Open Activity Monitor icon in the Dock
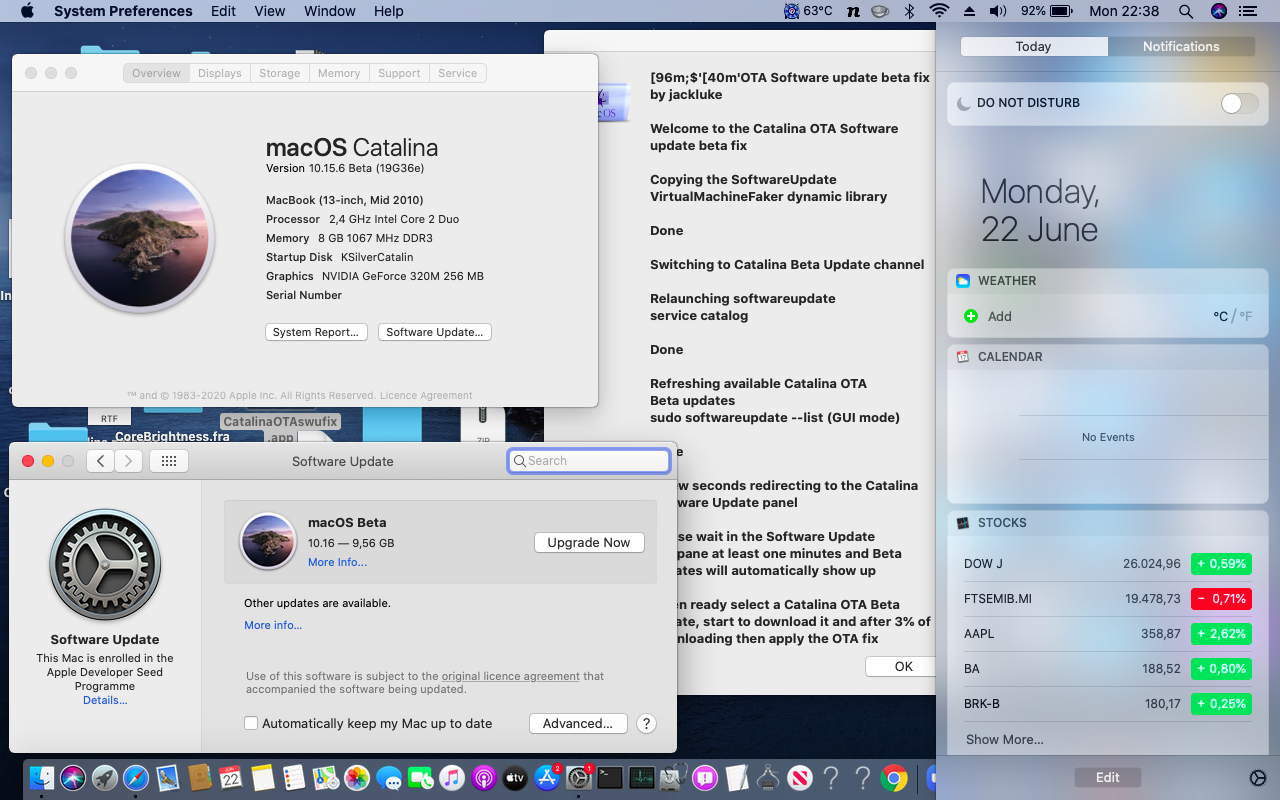Screen dimensions: 1280x800 (642, 777)
